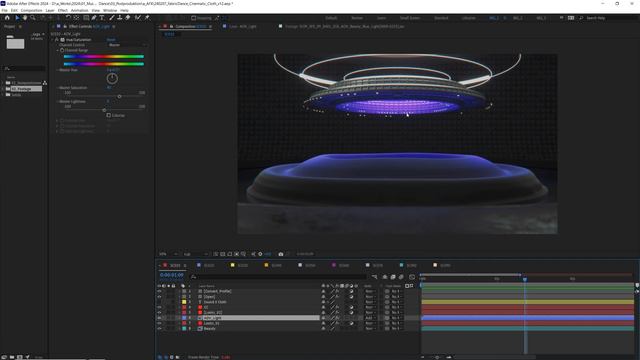Select the Rotation tool
This screenshot has height=360, width=640.
tap(68, 18)
